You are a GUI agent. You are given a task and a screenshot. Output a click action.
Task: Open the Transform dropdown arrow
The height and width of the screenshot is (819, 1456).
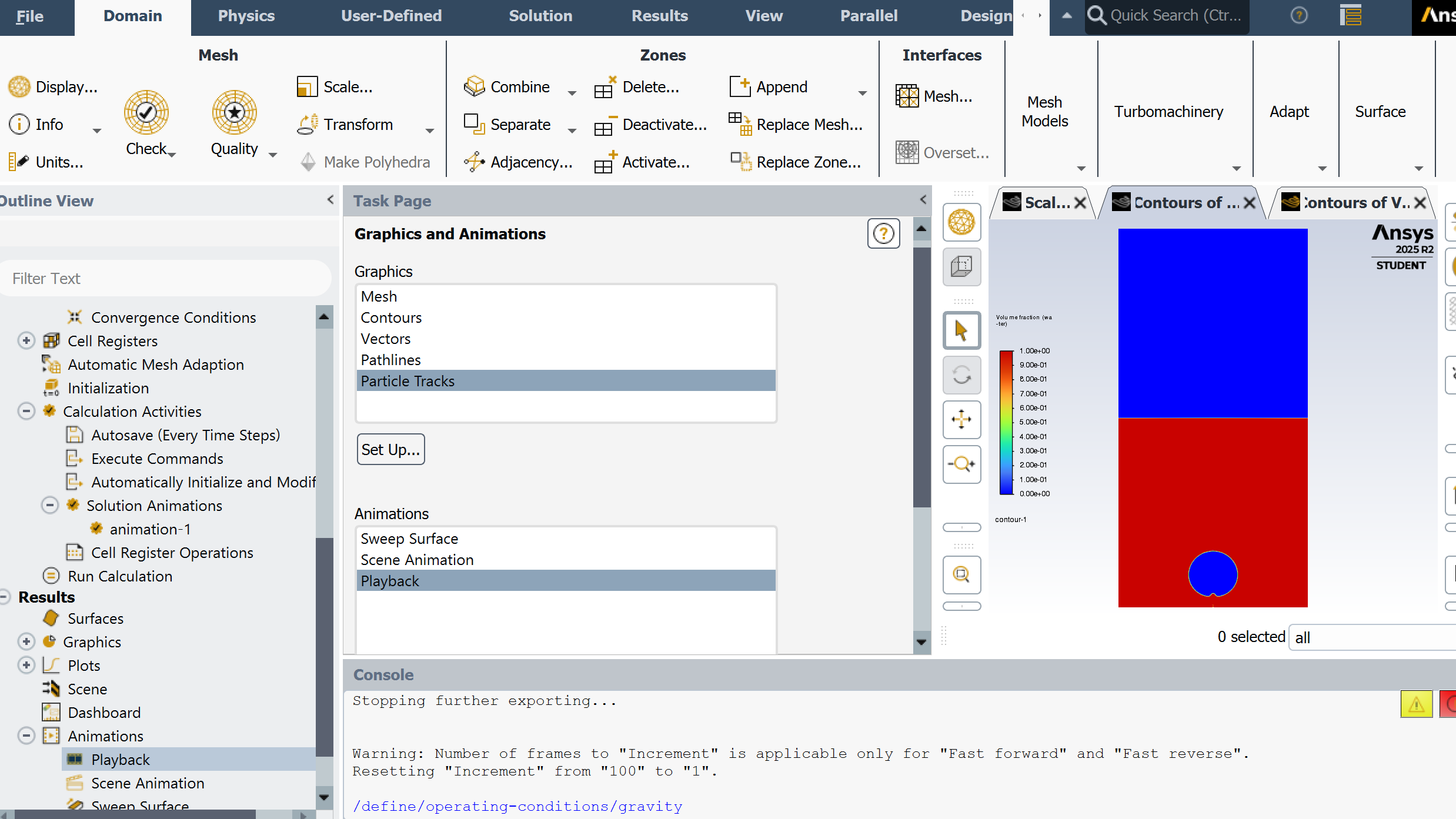point(430,131)
